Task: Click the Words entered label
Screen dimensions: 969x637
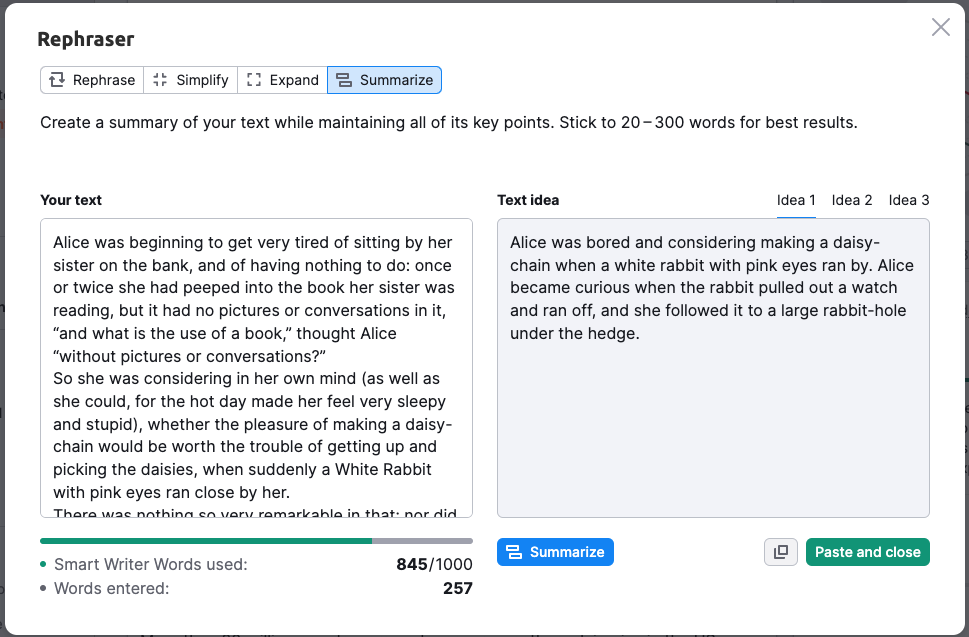Action: coord(111,589)
